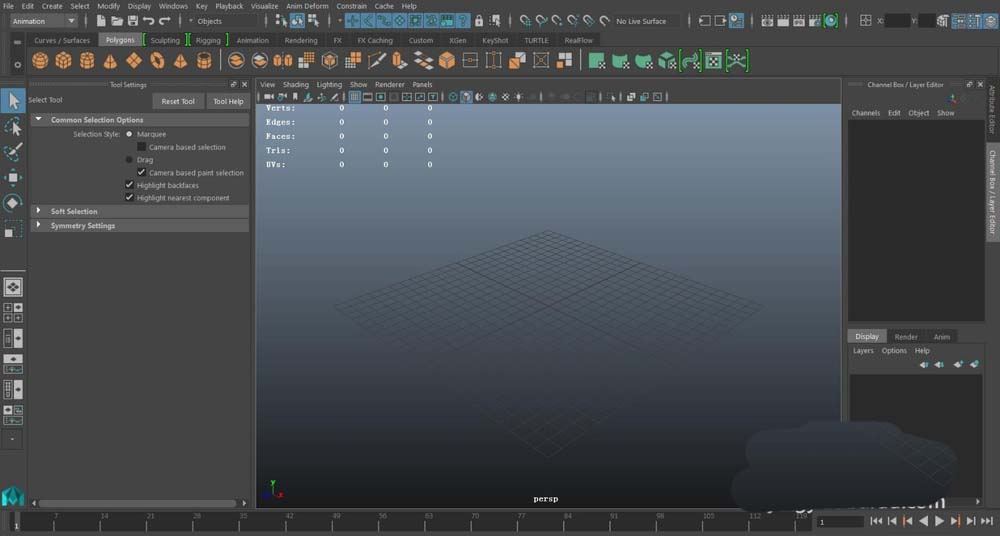1000x536 pixels.
Task: Click the Bridge shelf icon
Action: (423, 61)
